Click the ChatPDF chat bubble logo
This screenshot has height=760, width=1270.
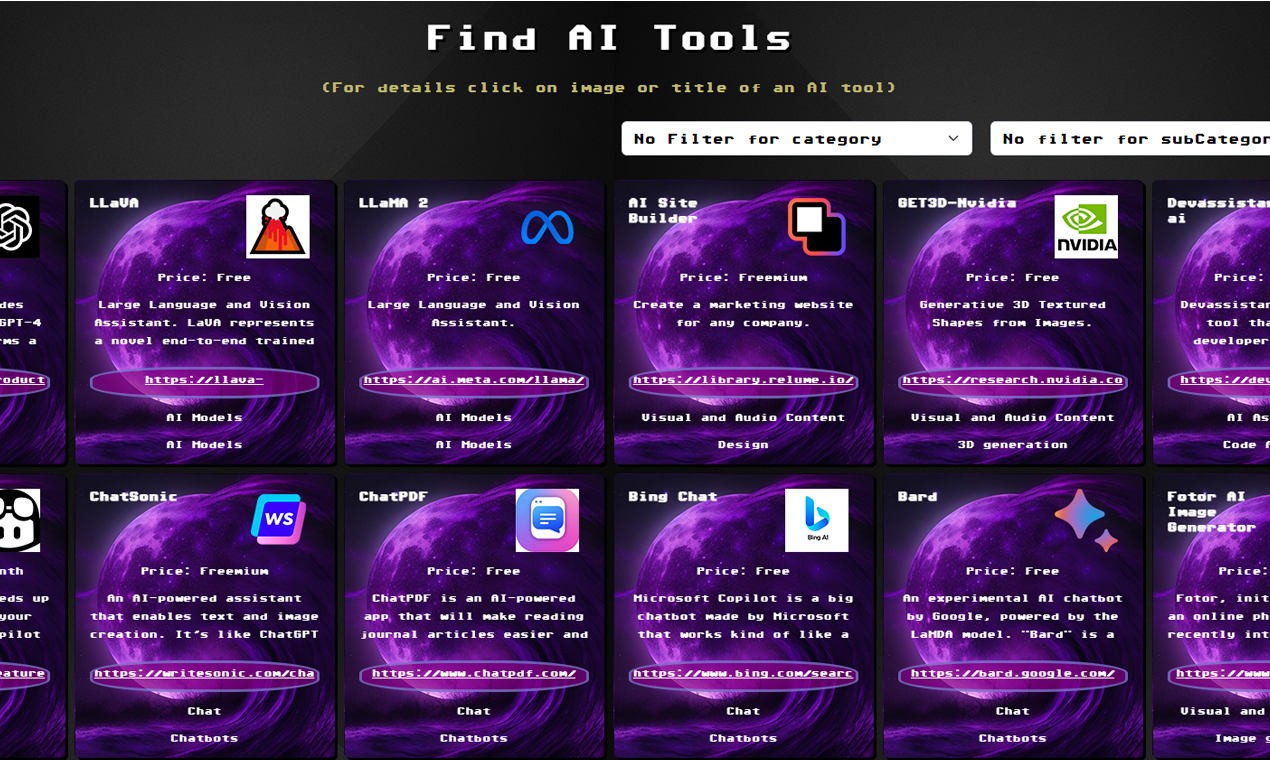[547, 520]
